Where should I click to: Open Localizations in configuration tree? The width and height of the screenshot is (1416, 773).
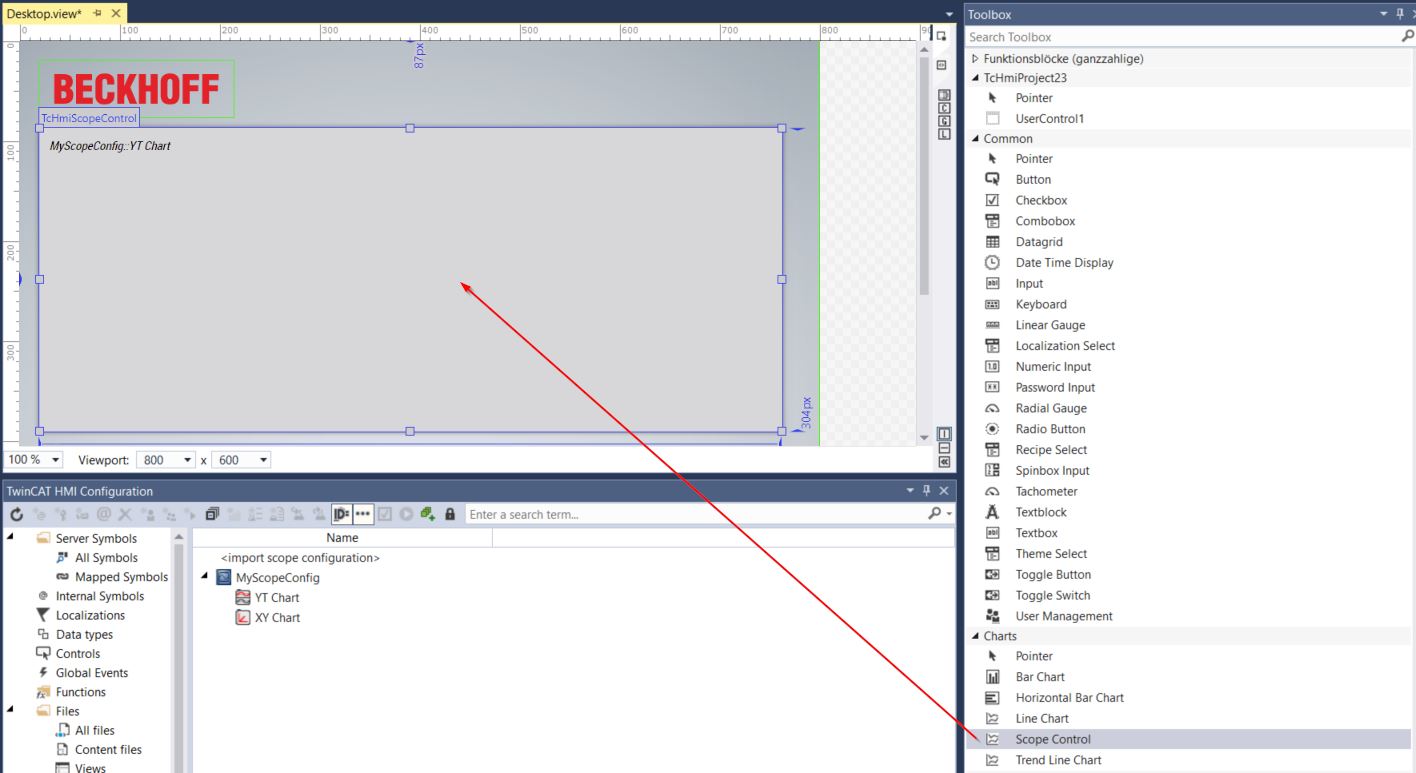pyautogui.click(x=90, y=615)
